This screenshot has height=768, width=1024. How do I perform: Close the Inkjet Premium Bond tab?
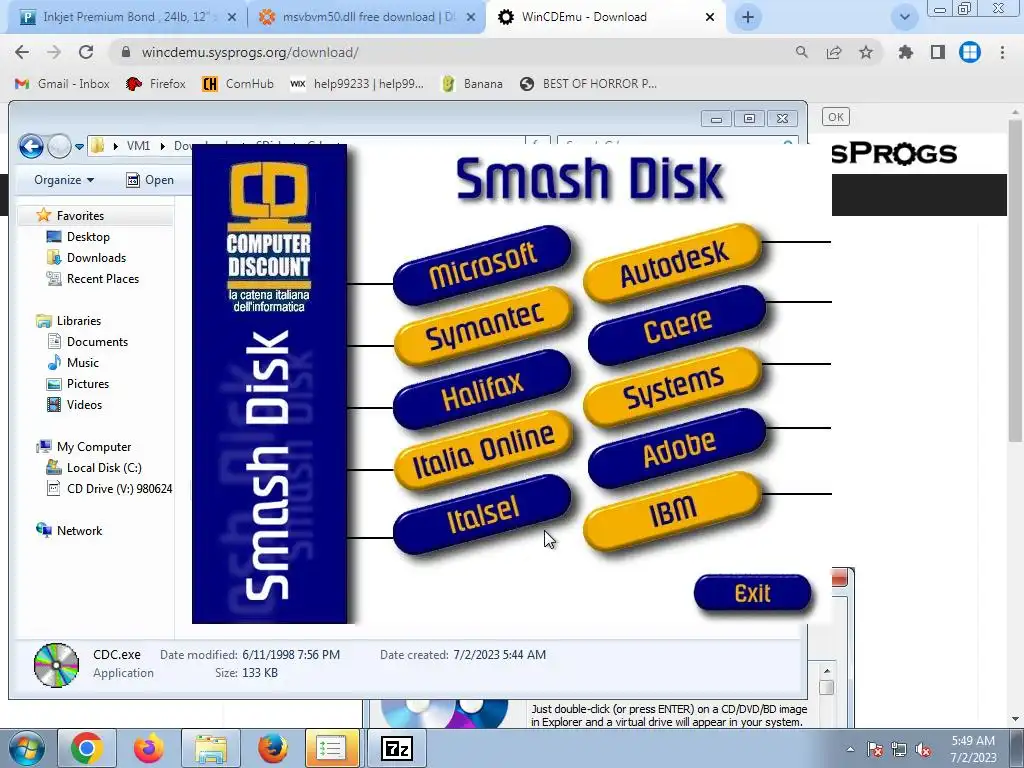click(231, 18)
